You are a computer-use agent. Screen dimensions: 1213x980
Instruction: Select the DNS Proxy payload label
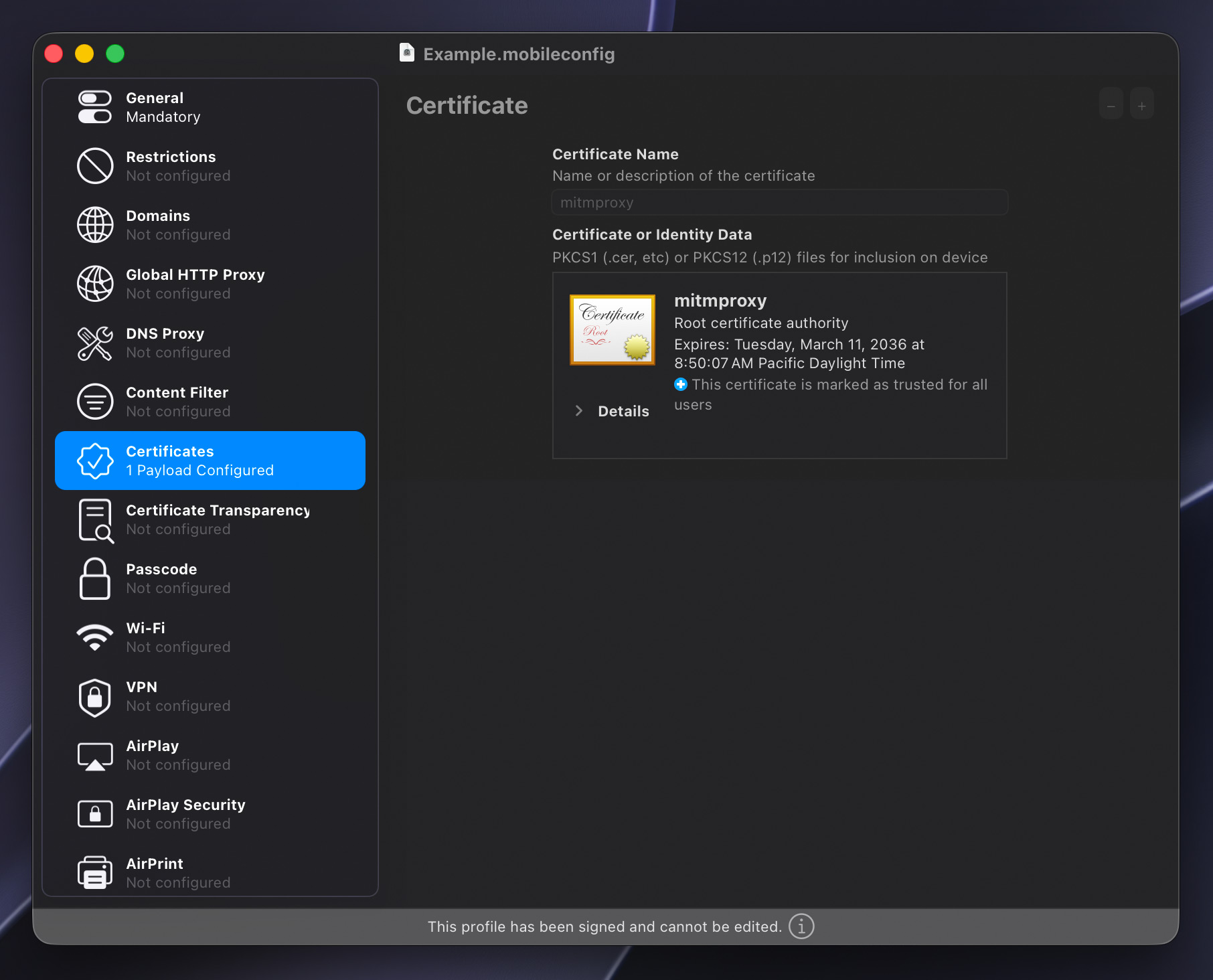(178, 343)
